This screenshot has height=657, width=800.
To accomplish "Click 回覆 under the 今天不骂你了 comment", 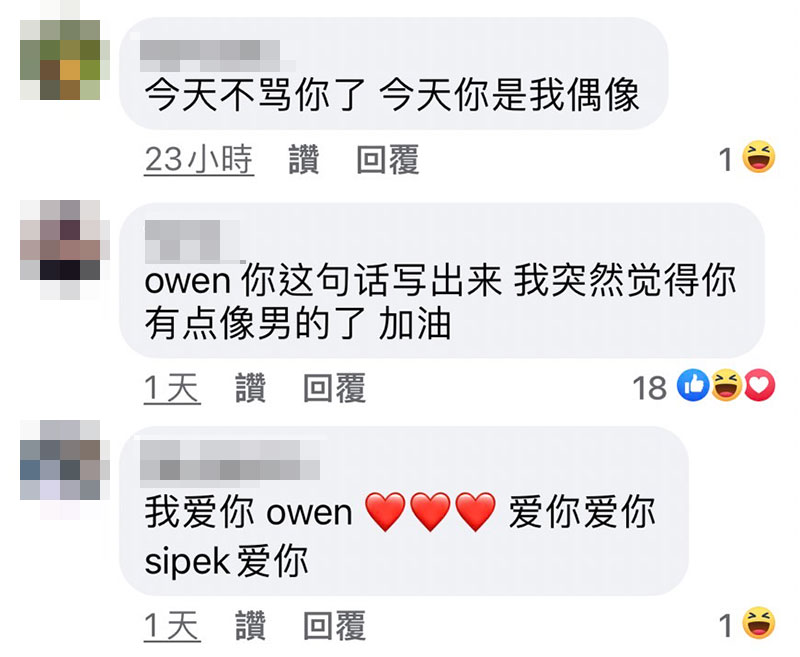I will click(388, 160).
